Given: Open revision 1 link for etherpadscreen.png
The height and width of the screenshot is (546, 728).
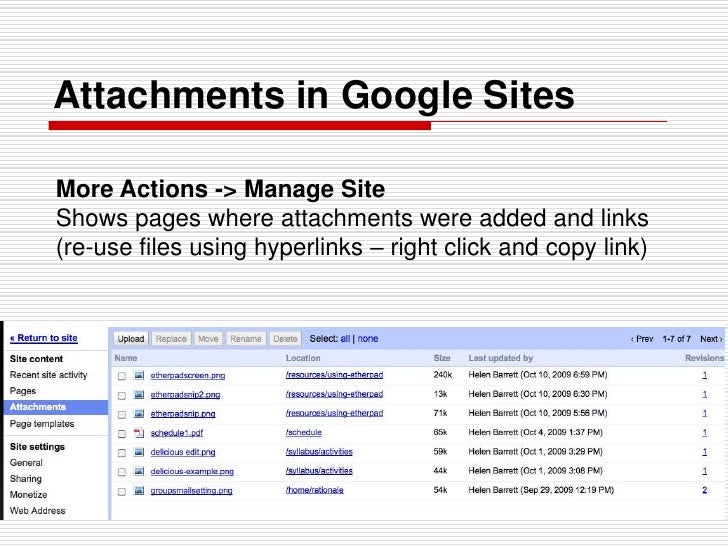Looking at the screenshot, I should pyautogui.click(x=704, y=375).
